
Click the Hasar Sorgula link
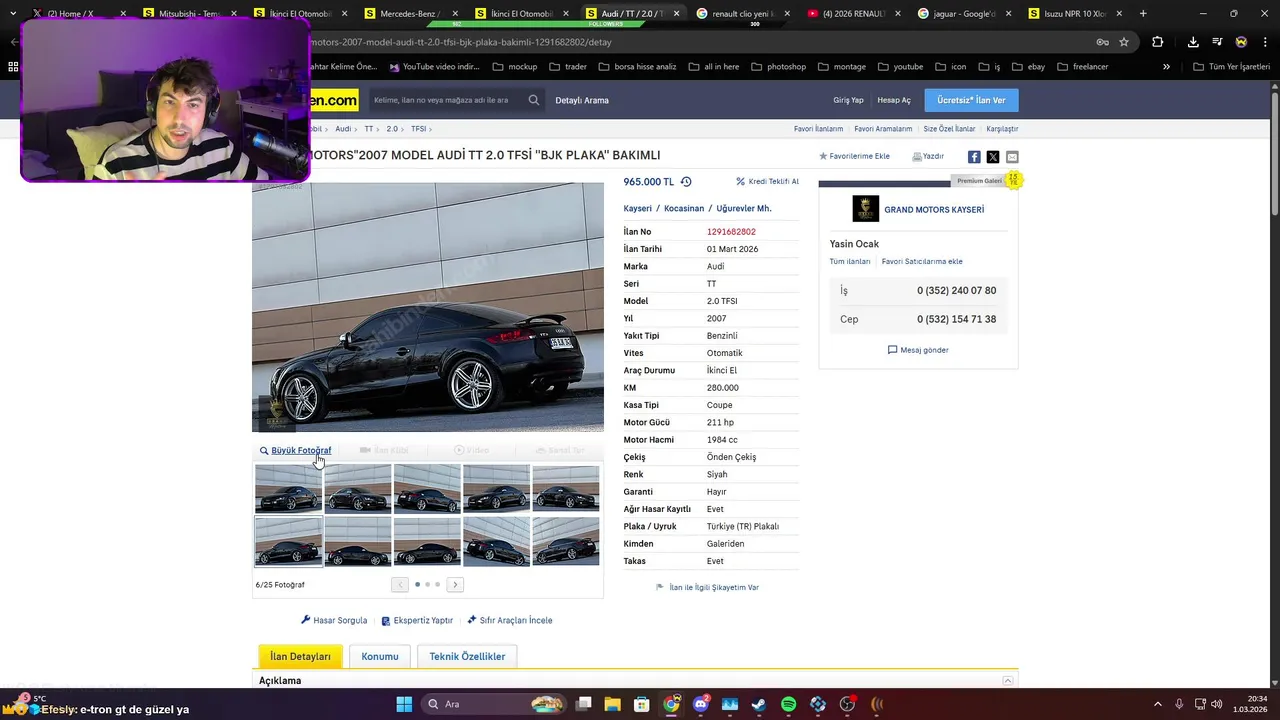click(334, 620)
